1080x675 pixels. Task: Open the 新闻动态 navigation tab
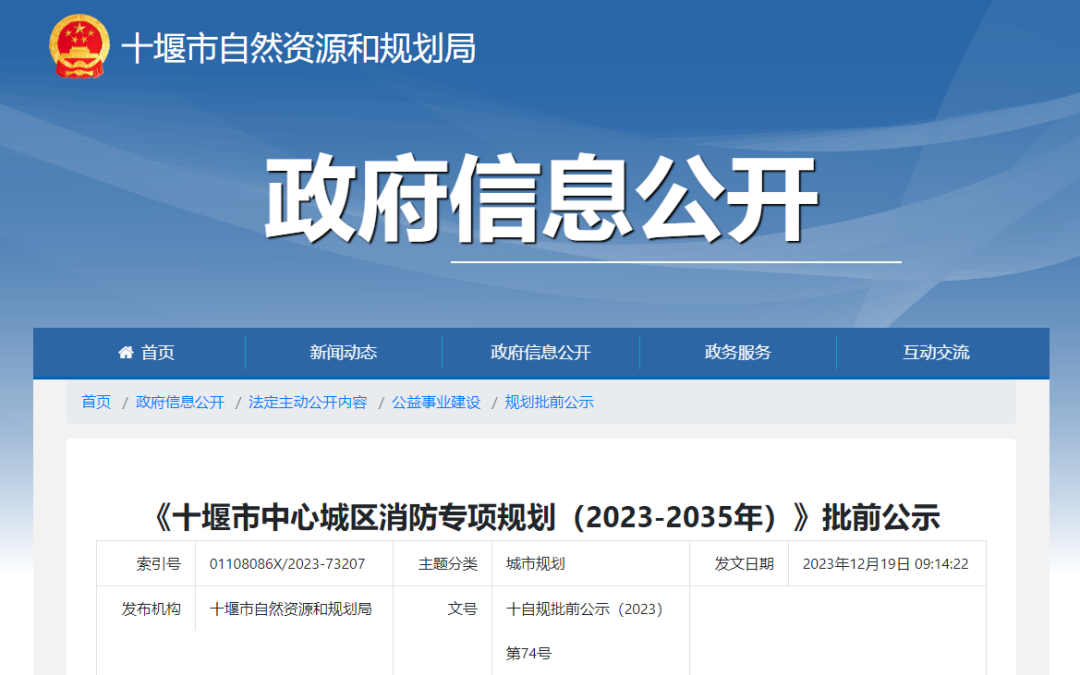pyautogui.click(x=343, y=353)
